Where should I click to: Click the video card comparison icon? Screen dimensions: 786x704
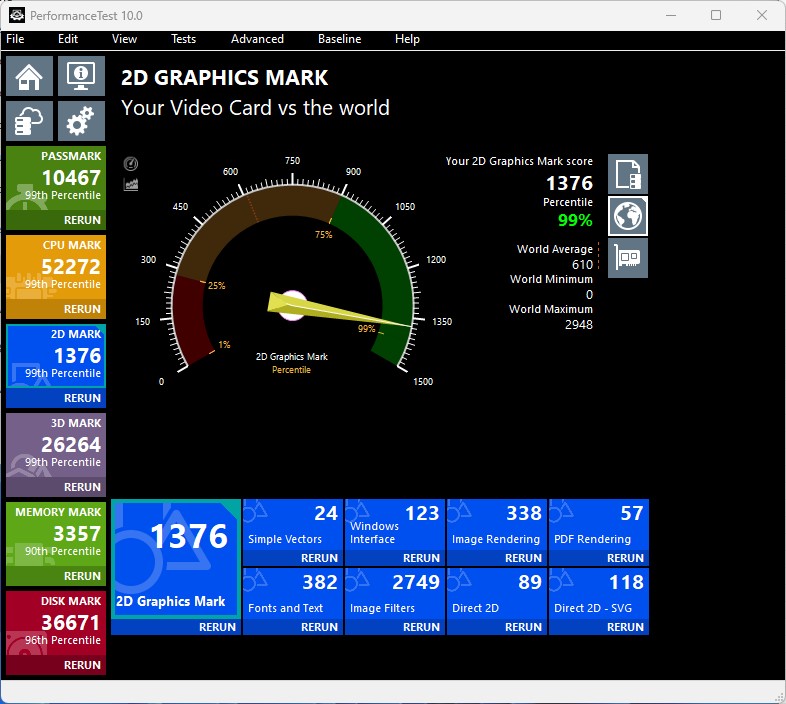pos(627,258)
